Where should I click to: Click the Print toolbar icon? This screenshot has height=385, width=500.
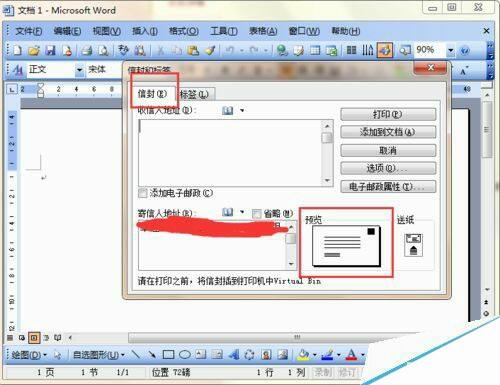tap(87, 50)
